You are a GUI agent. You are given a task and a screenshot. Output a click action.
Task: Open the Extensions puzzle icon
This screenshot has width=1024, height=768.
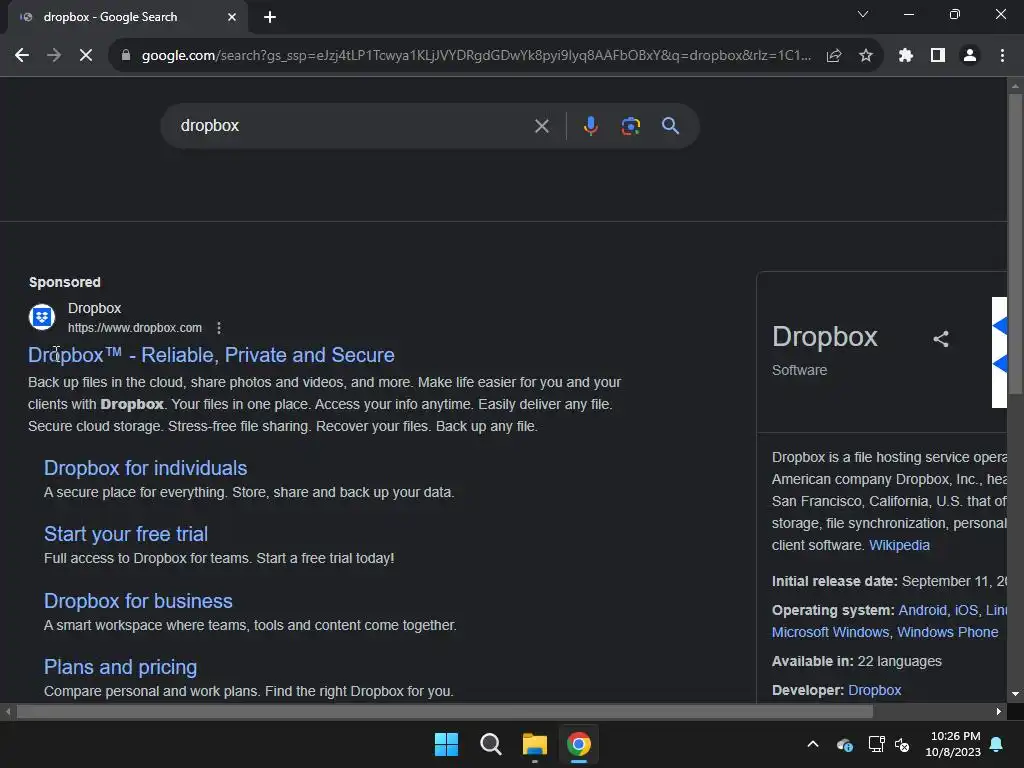(906, 56)
